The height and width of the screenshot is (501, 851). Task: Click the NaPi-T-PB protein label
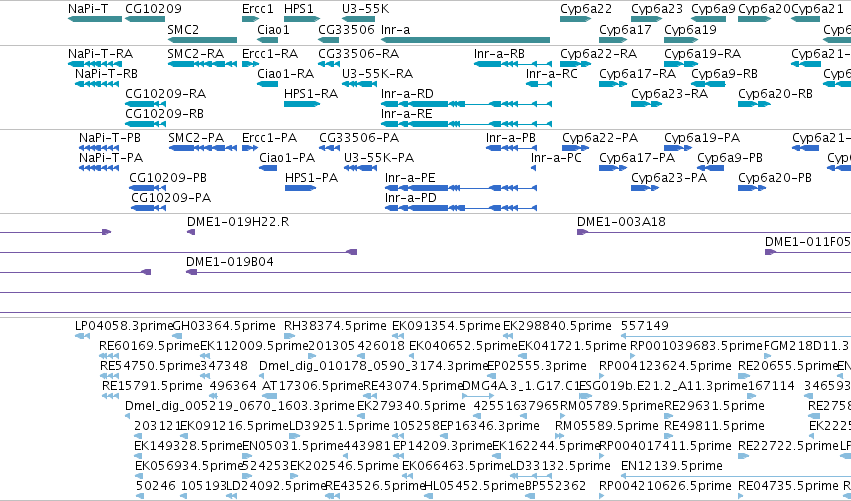[110, 138]
